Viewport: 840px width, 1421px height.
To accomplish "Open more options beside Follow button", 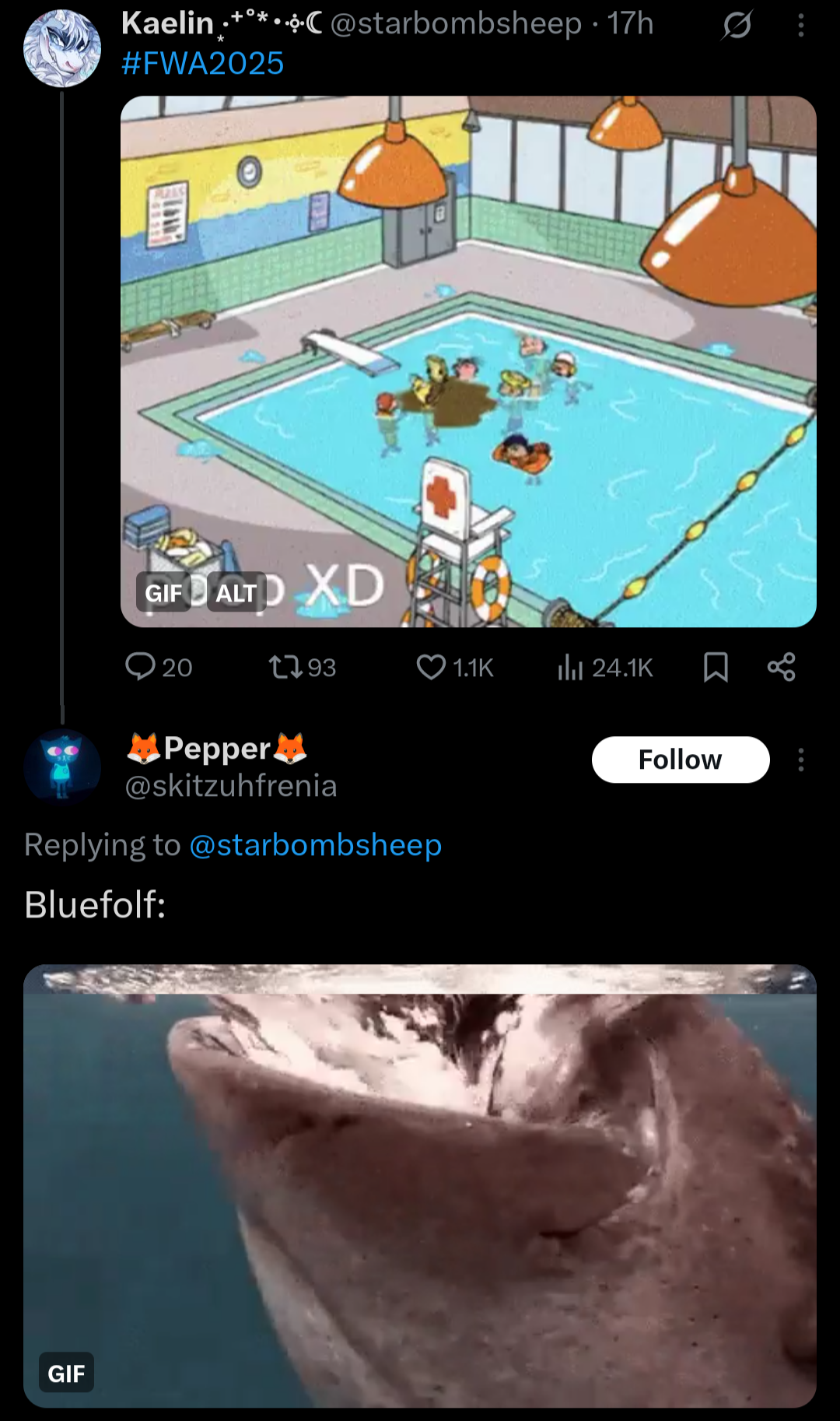I will click(x=800, y=760).
